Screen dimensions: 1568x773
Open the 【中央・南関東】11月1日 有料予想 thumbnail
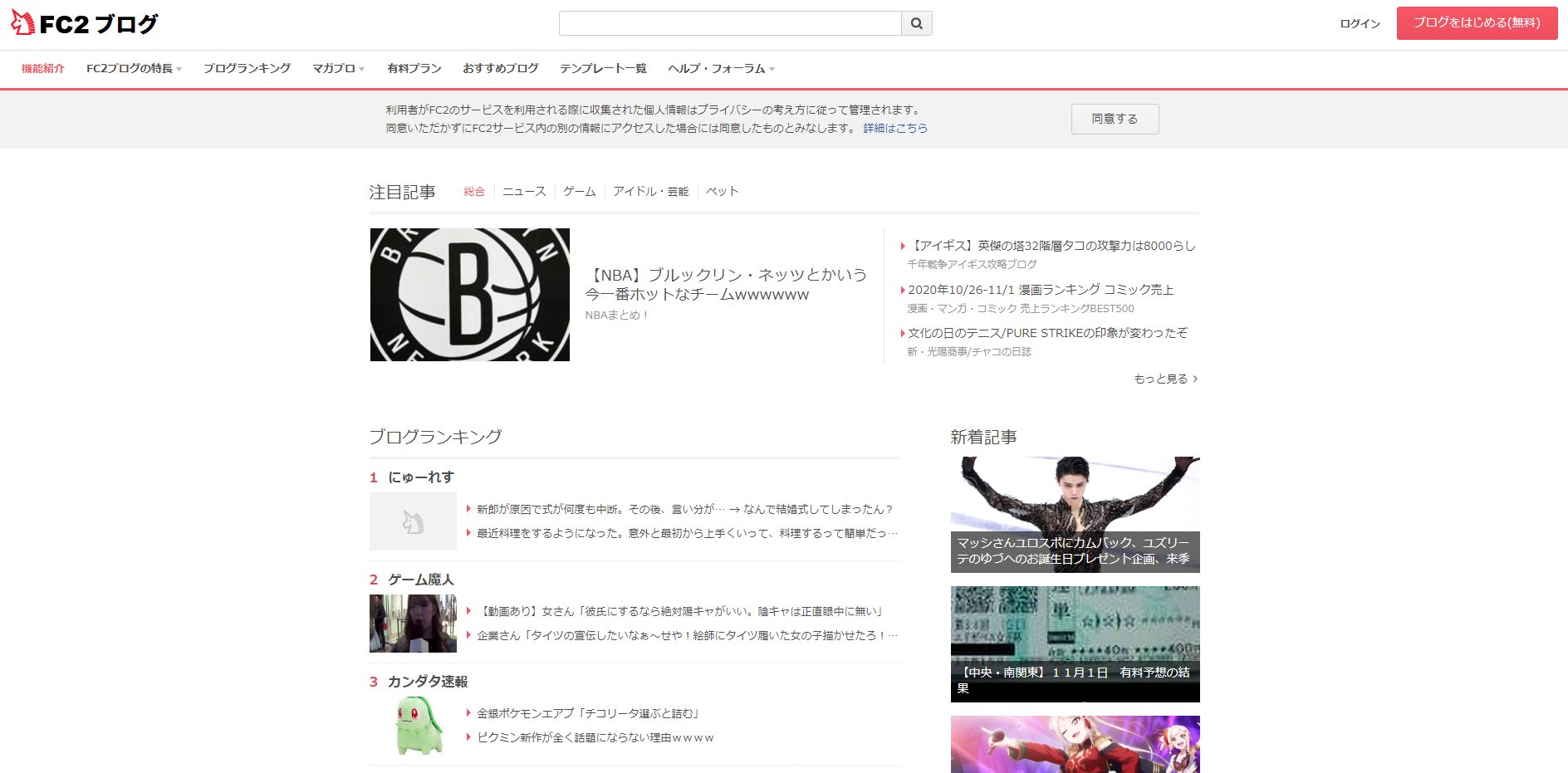click(x=1076, y=644)
